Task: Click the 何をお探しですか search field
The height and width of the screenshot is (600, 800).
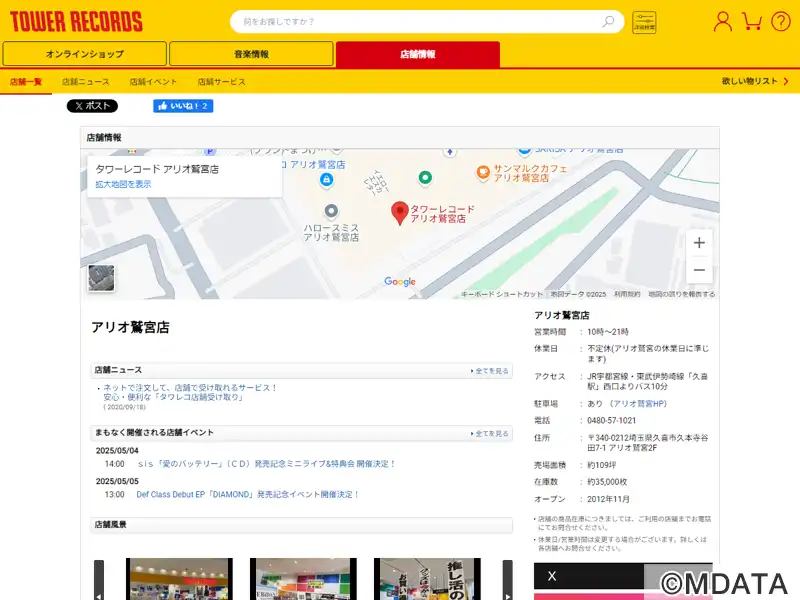Action: tap(427, 21)
